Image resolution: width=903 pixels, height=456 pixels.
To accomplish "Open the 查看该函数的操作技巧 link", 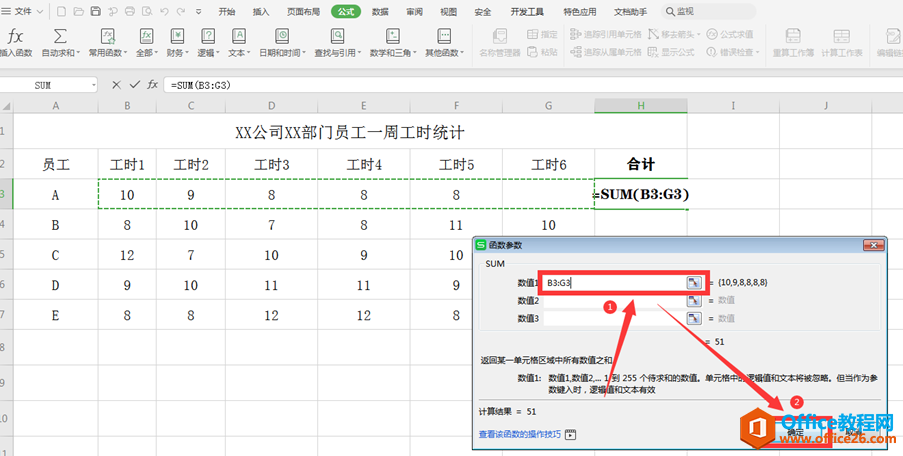I will (x=520, y=434).
